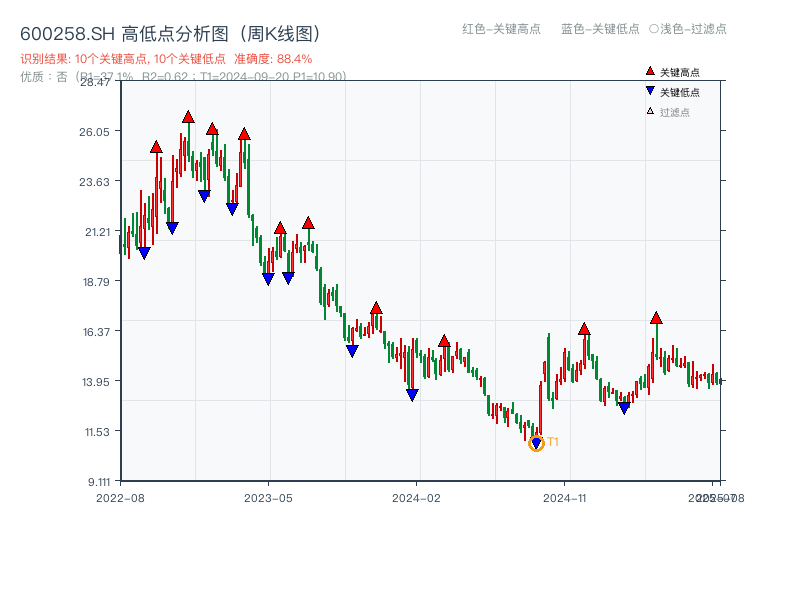Viewport: 800px width, 600px height.
Task: Open the T1 label annotation on the chart
Action: (552, 440)
